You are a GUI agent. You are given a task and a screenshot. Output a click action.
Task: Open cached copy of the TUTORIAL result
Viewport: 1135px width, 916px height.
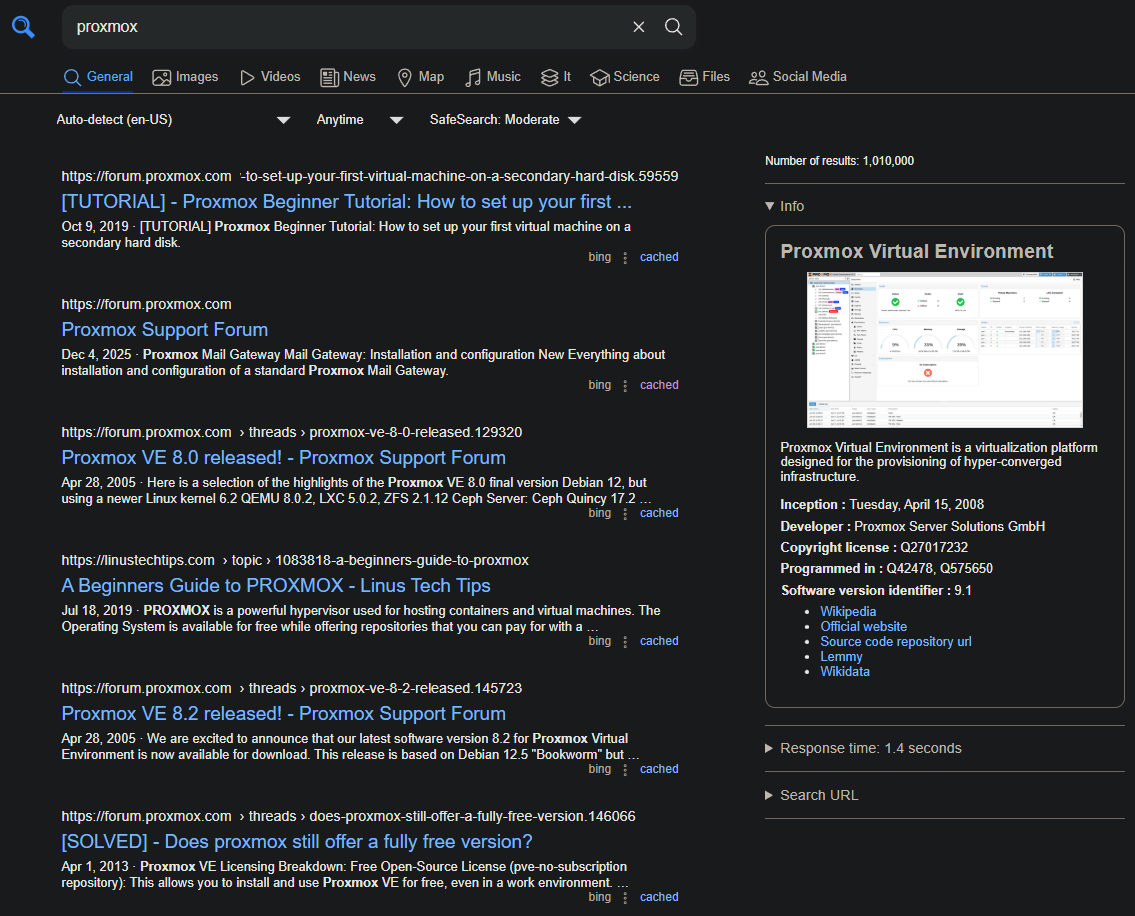click(659, 257)
